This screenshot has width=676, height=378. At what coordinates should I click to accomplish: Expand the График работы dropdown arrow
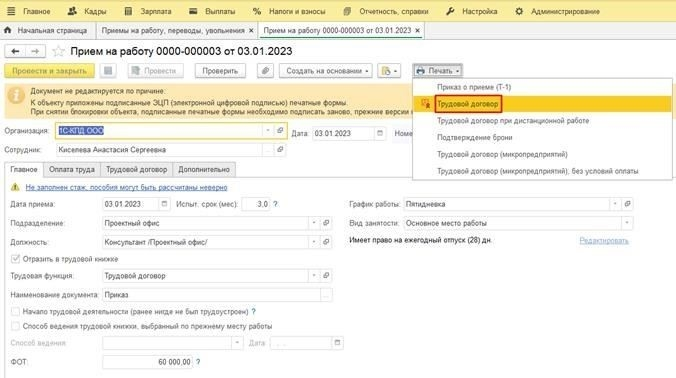tap(615, 204)
